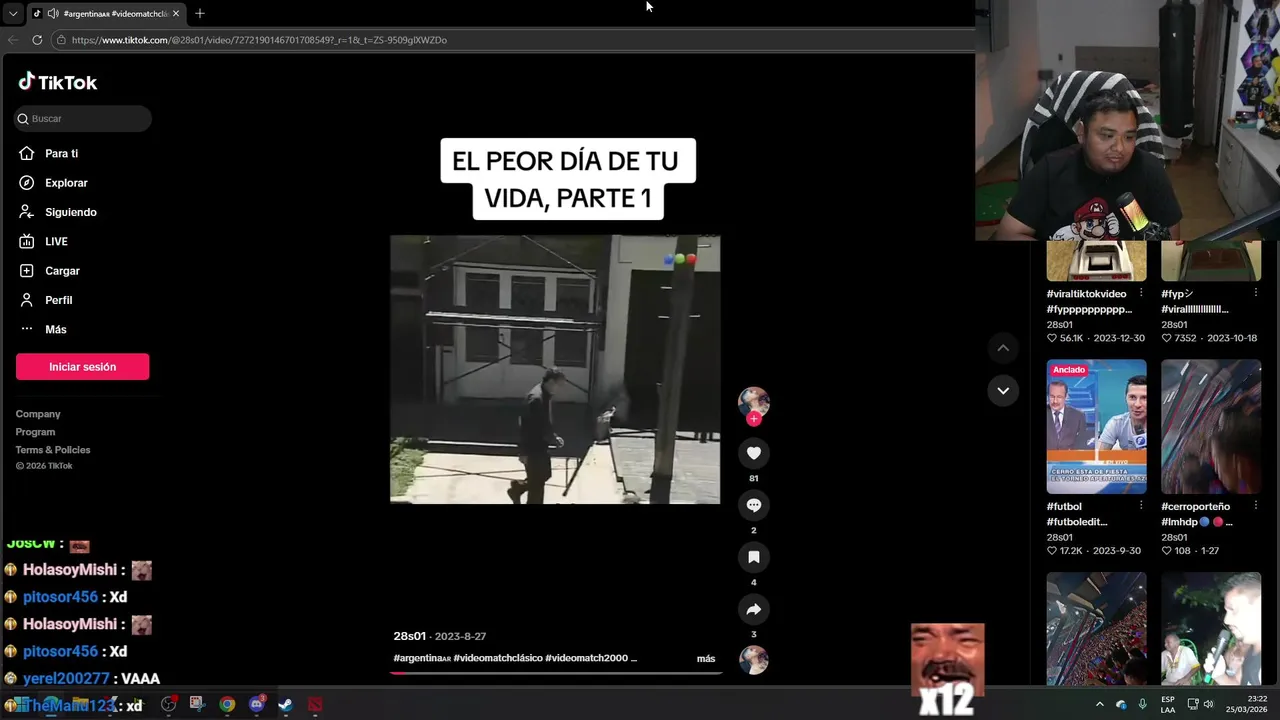Image resolution: width=1280 pixels, height=720 pixels.
Task: Click the #argentina hashtag in the caption
Action: 422,658
